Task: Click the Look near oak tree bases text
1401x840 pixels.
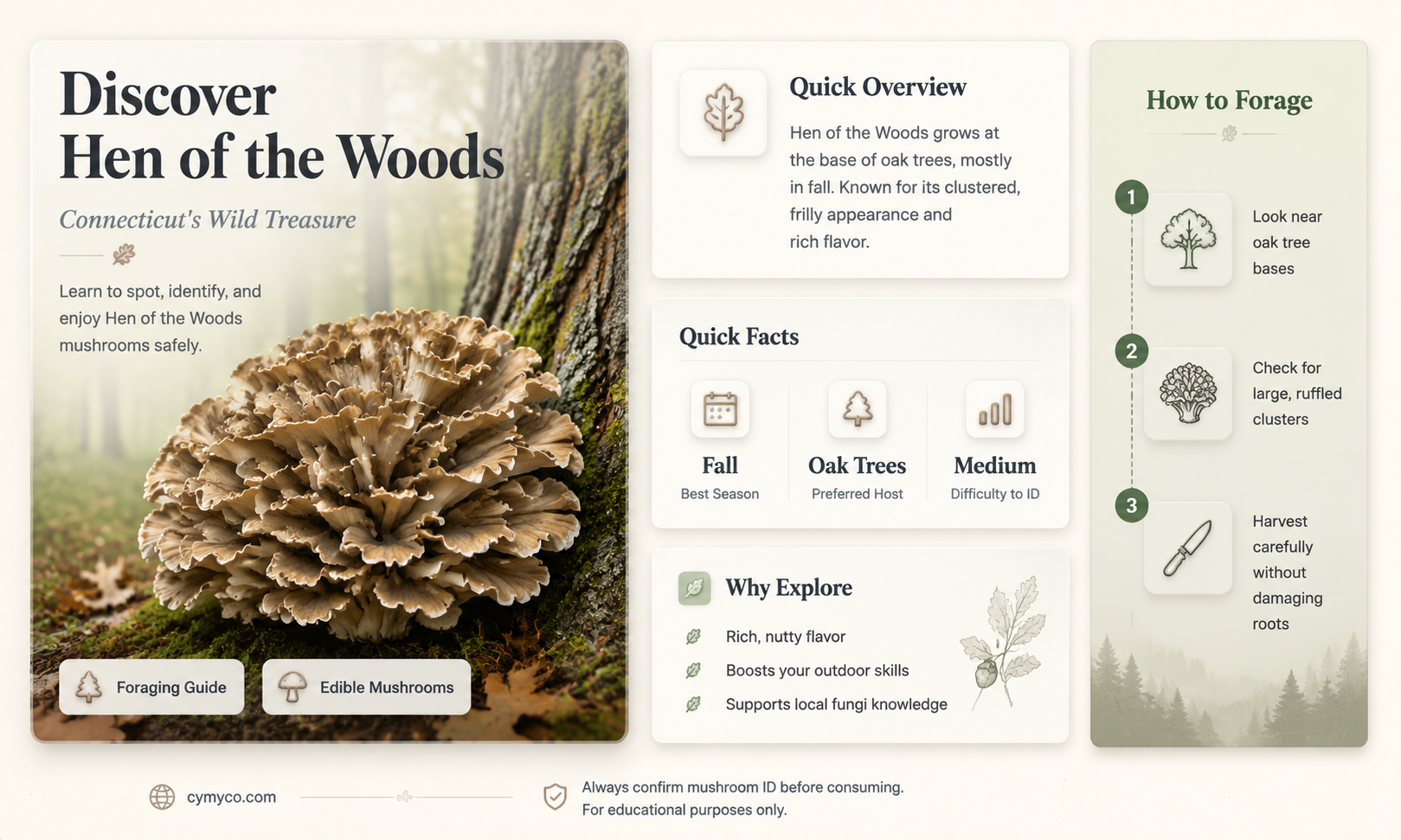Action: pyautogui.click(x=1288, y=242)
